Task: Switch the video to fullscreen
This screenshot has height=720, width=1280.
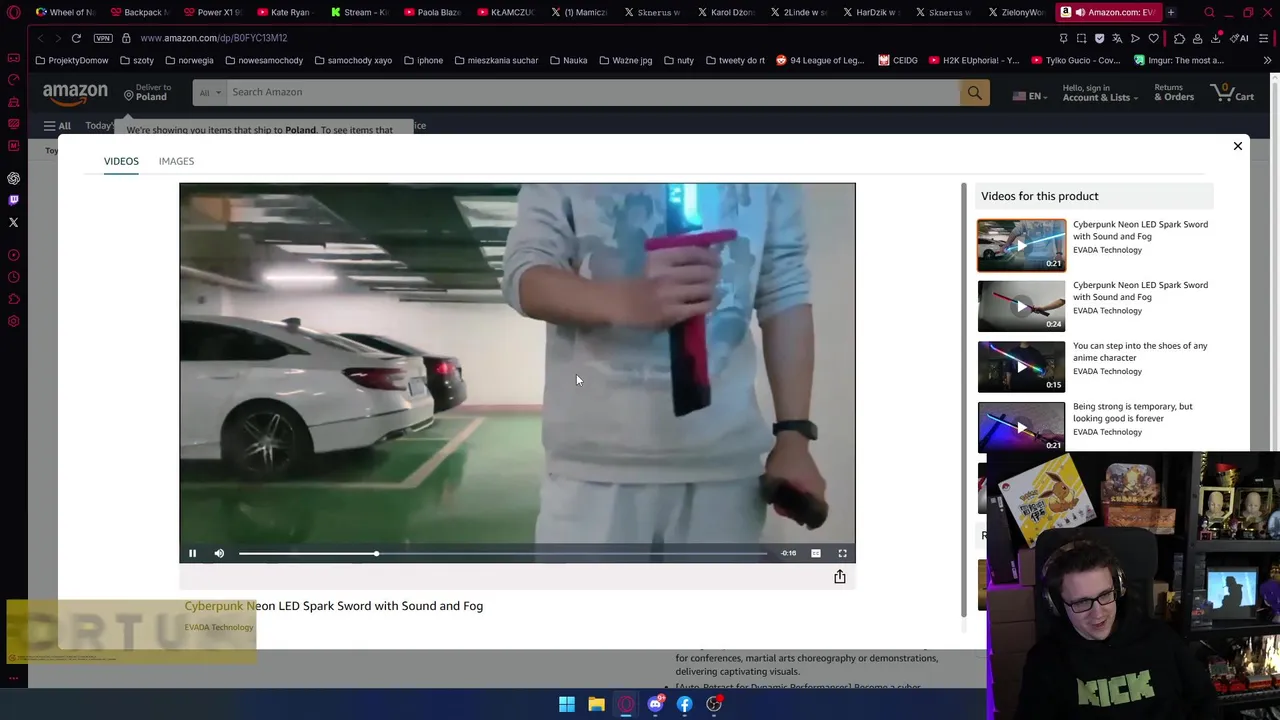Action: pyautogui.click(x=842, y=553)
